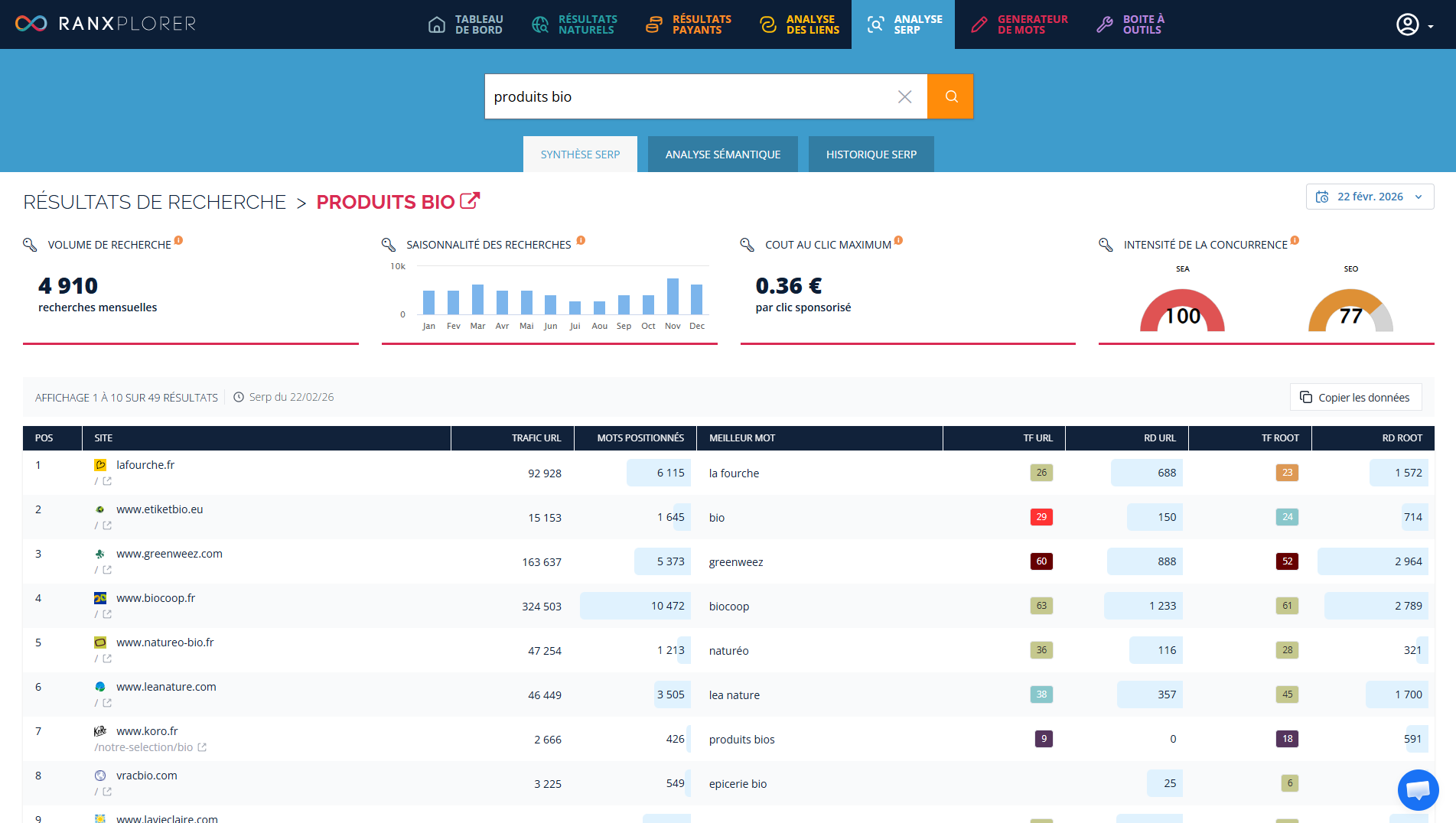Open external link icon under lafourche.fr
The image size is (1456, 823).
[x=107, y=481]
